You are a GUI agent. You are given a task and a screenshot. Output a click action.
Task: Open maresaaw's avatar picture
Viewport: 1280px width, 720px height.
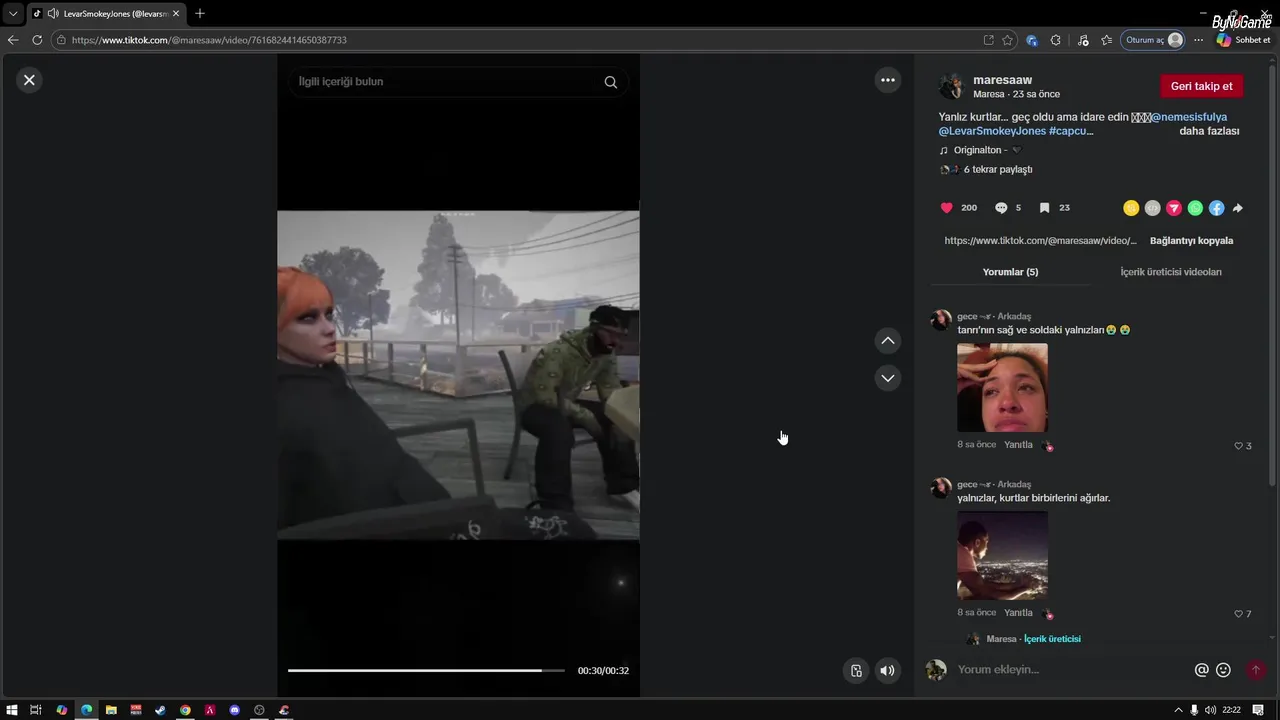tap(951, 86)
